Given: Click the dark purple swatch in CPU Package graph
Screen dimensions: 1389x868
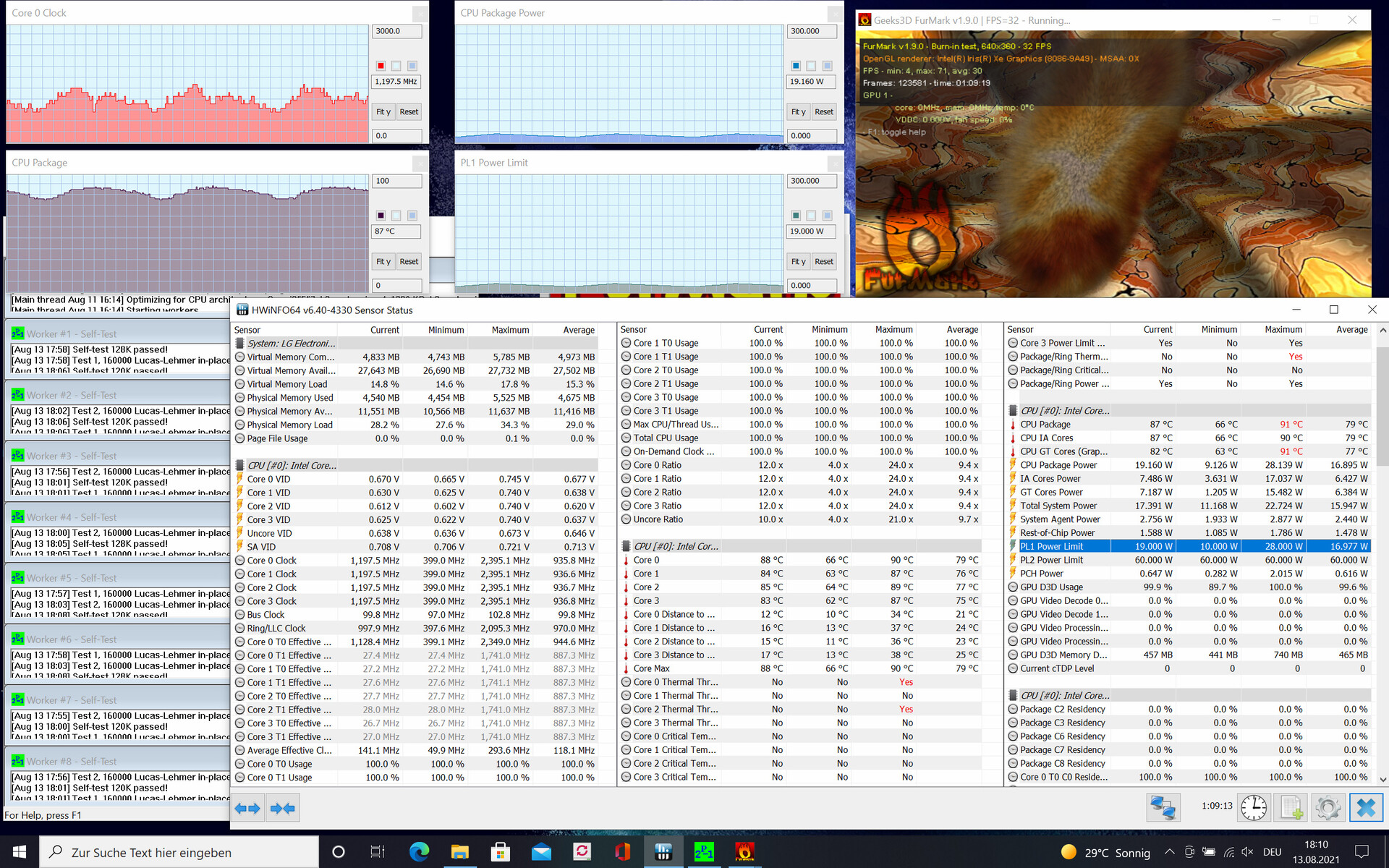Looking at the screenshot, I should click(x=381, y=216).
